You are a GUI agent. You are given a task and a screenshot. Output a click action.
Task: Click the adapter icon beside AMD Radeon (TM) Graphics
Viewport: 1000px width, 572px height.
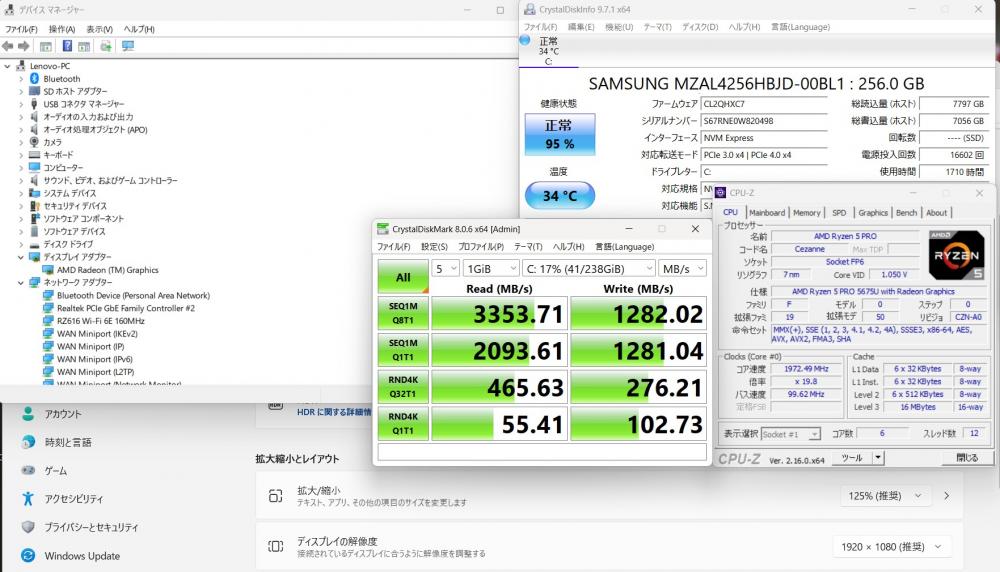coord(48,270)
